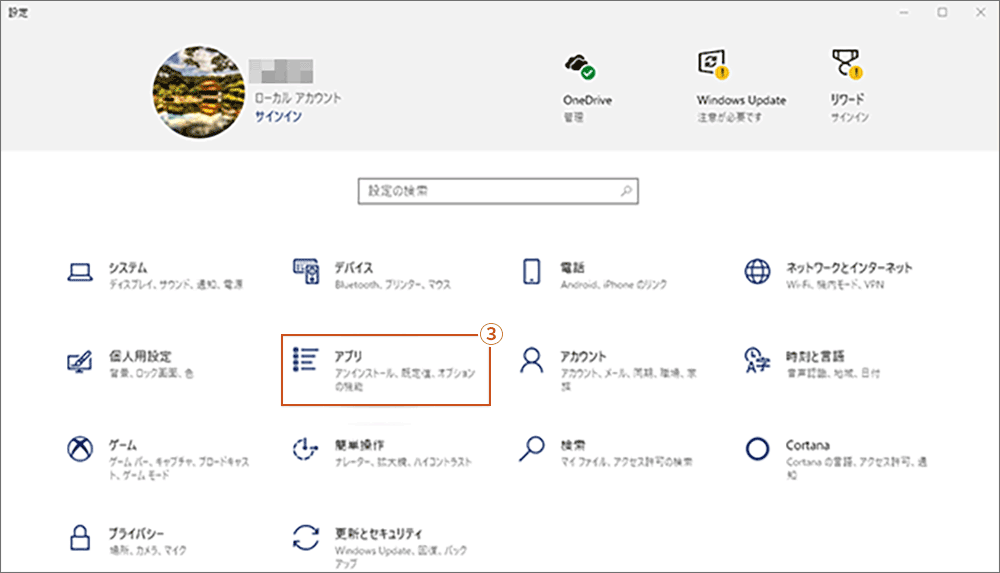Screen dimensions: 1000x573
Task: Open the システム category title
Action: pyautogui.click(x=128, y=267)
